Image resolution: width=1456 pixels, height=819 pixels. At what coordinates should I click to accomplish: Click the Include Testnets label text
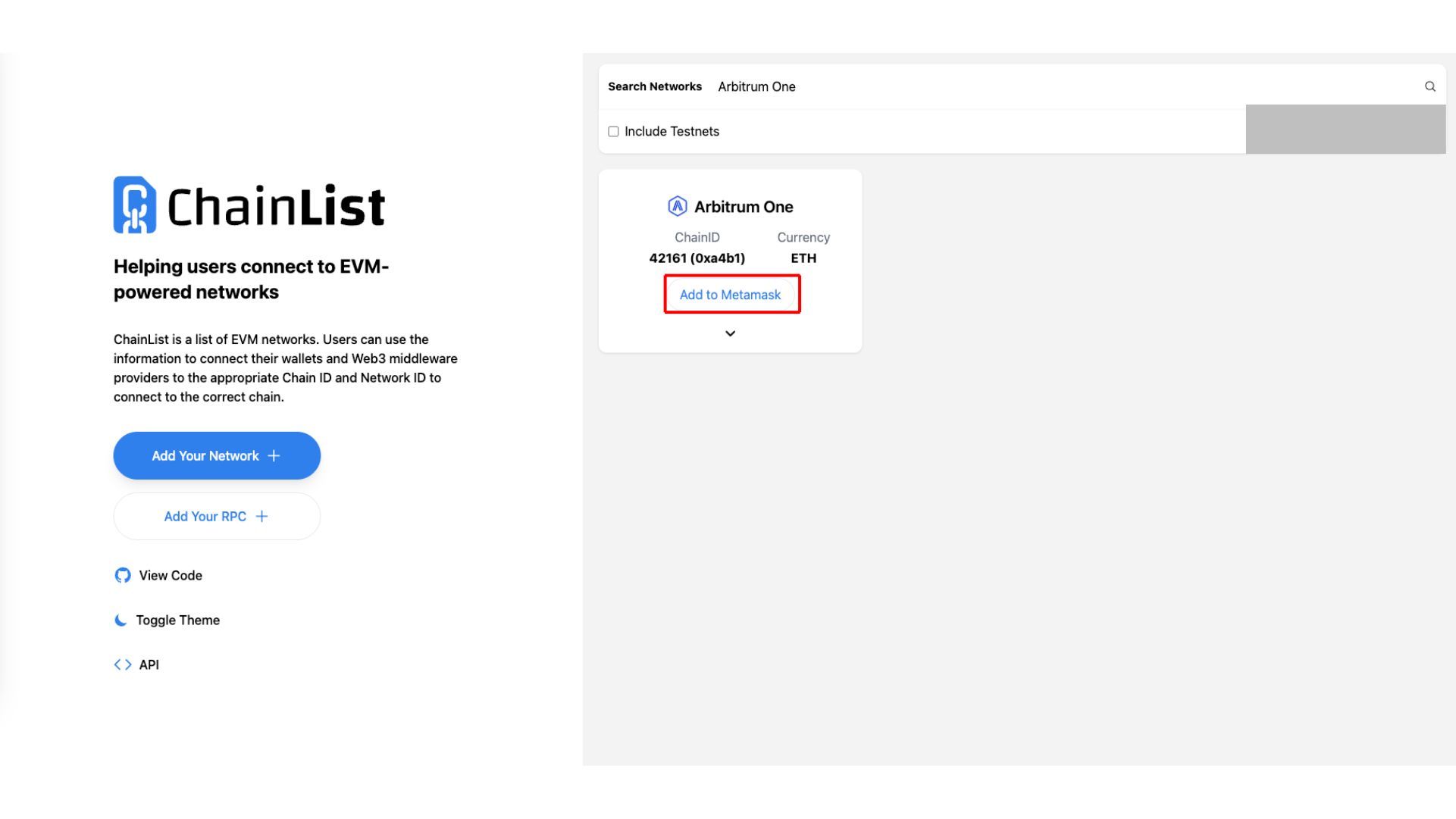click(x=672, y=132)
